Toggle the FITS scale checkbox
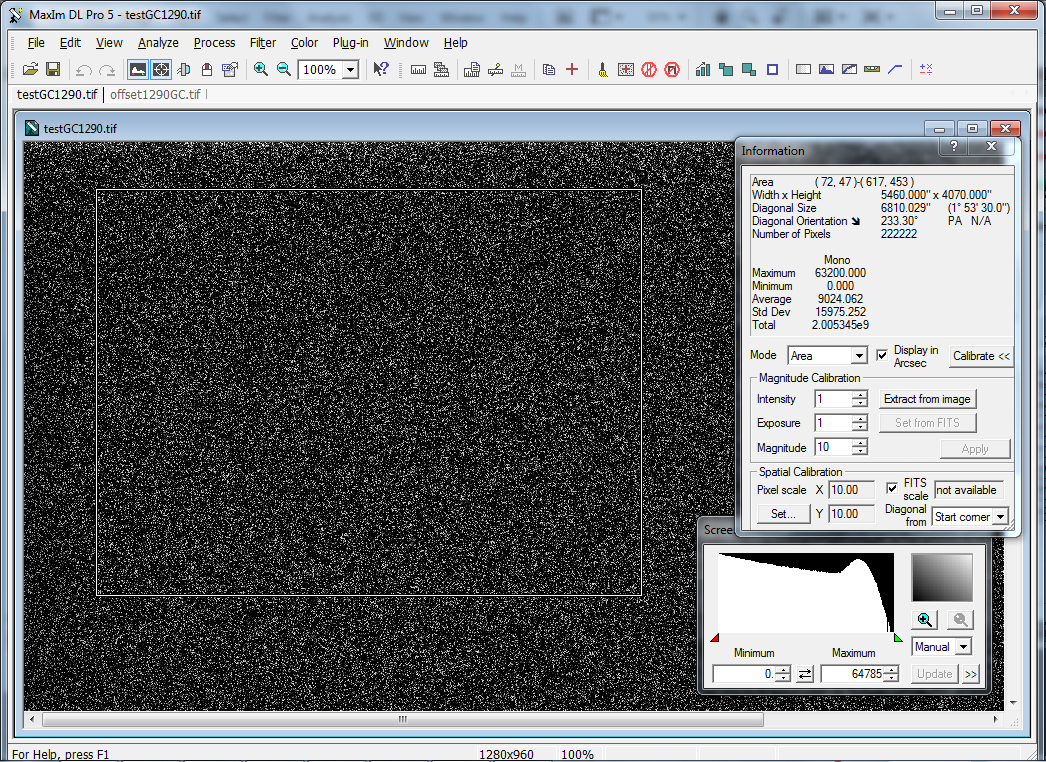This screenshot has height=762, width=1046. [892, 488]
